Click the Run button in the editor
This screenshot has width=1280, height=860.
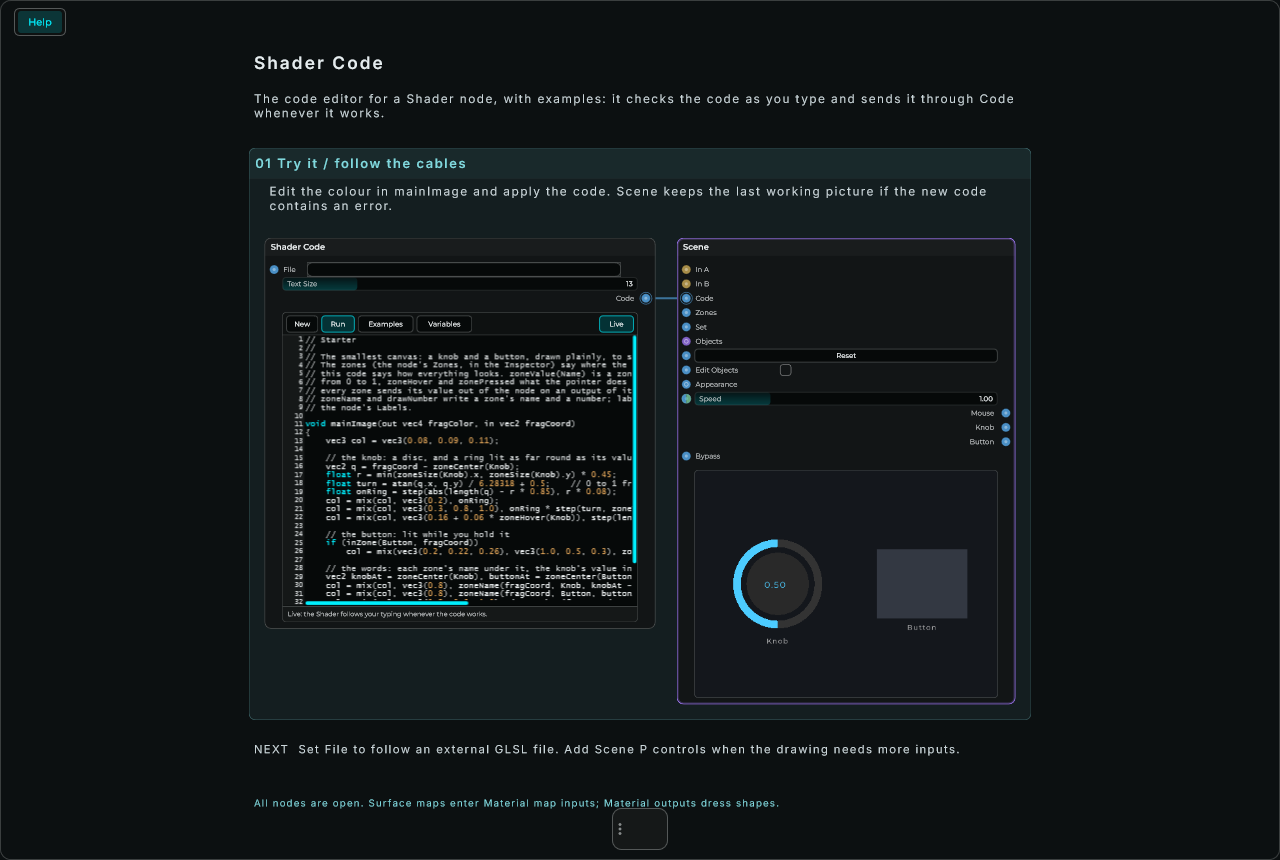coord(338,324)
